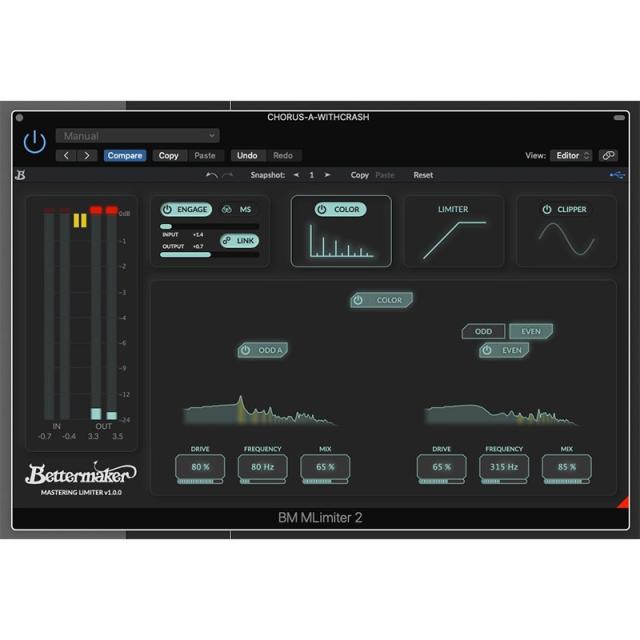This screenshot has height=640, width=640.
Task: Toggle the EVEN power button
Action: 504,350
